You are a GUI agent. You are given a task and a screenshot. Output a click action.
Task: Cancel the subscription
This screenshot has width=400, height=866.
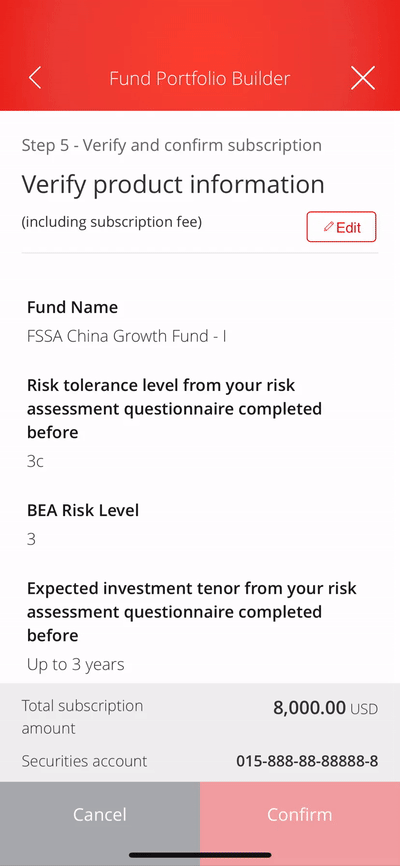(x=100, y=814)
